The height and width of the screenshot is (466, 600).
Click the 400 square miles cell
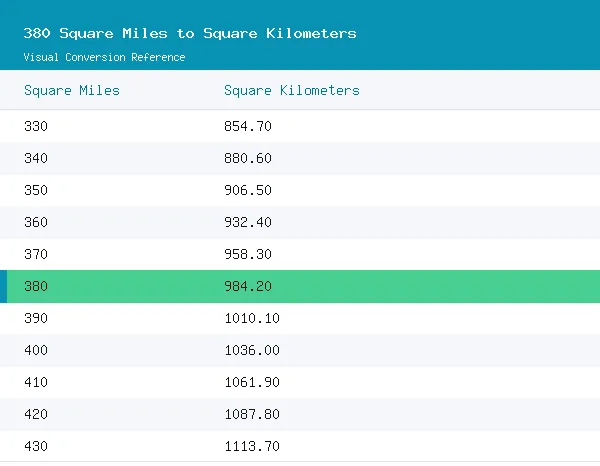[x=36, y=350]
